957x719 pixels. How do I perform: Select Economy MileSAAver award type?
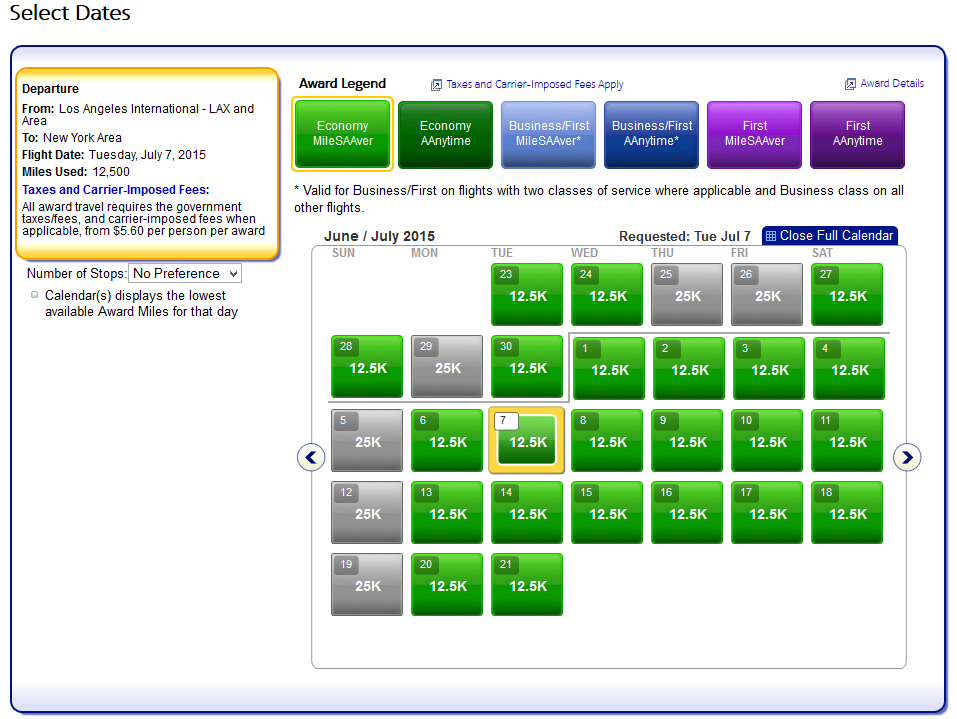pos(342,134)
